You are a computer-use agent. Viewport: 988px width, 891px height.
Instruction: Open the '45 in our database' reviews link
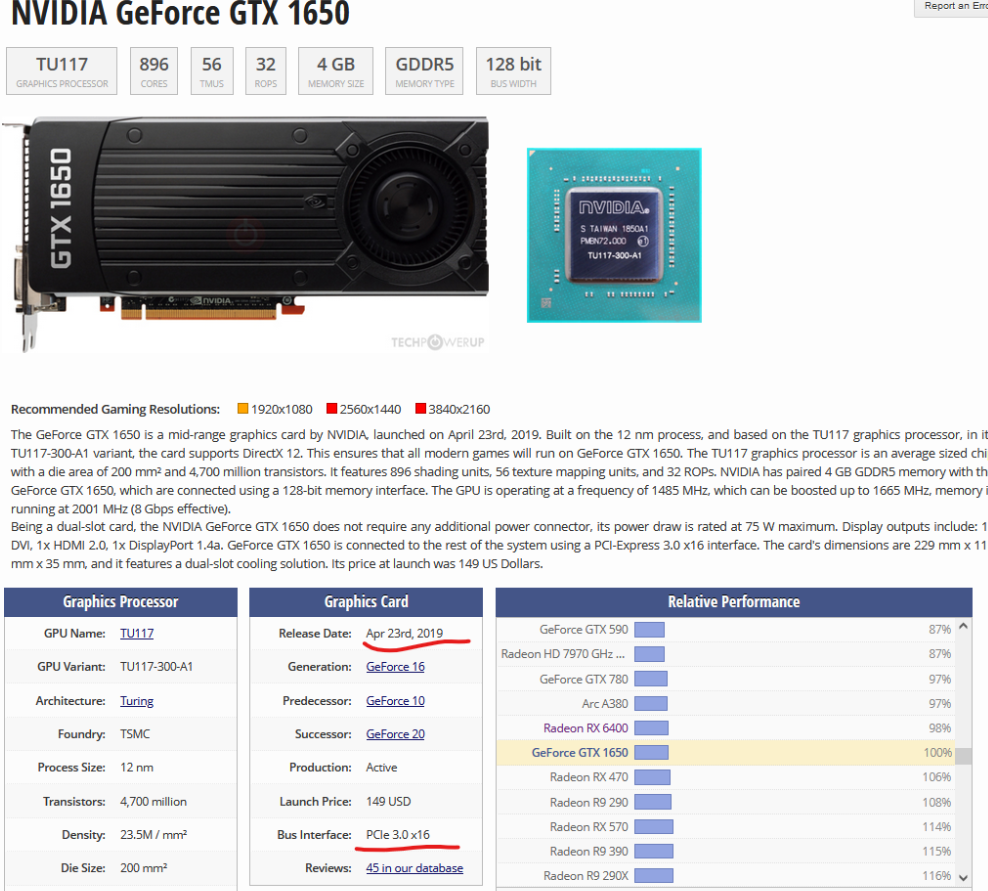(x=414, y=868)
